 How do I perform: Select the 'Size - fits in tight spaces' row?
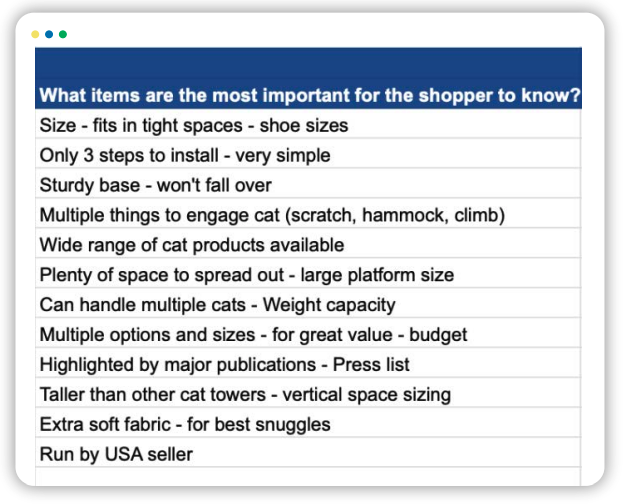click(308, 124)
